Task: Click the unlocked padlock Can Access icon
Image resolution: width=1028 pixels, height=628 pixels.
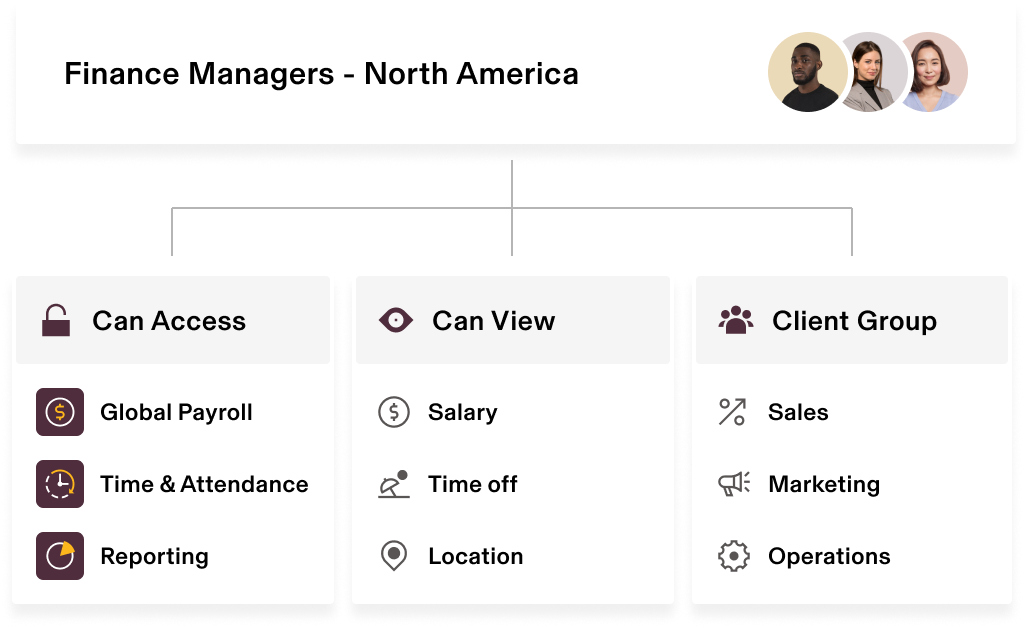Action: tap(56, 320)
